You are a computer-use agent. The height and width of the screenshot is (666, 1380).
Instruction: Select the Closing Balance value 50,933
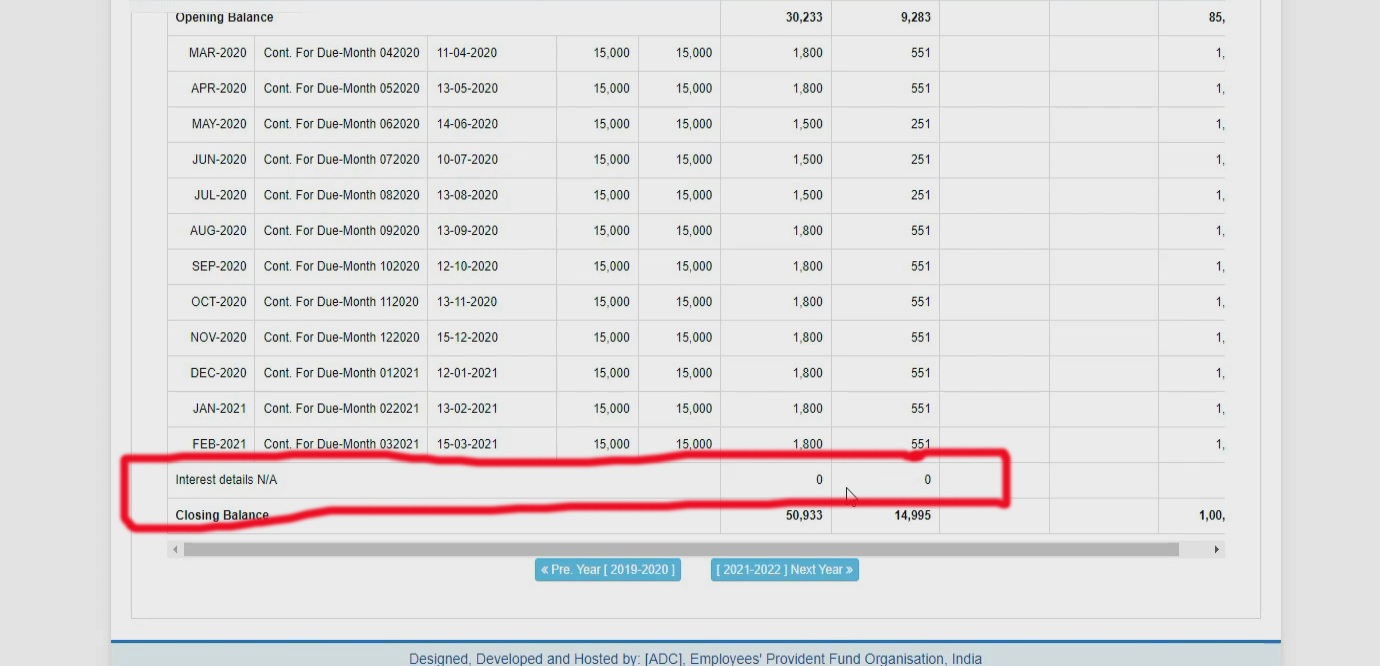click(x=804, y=516)
